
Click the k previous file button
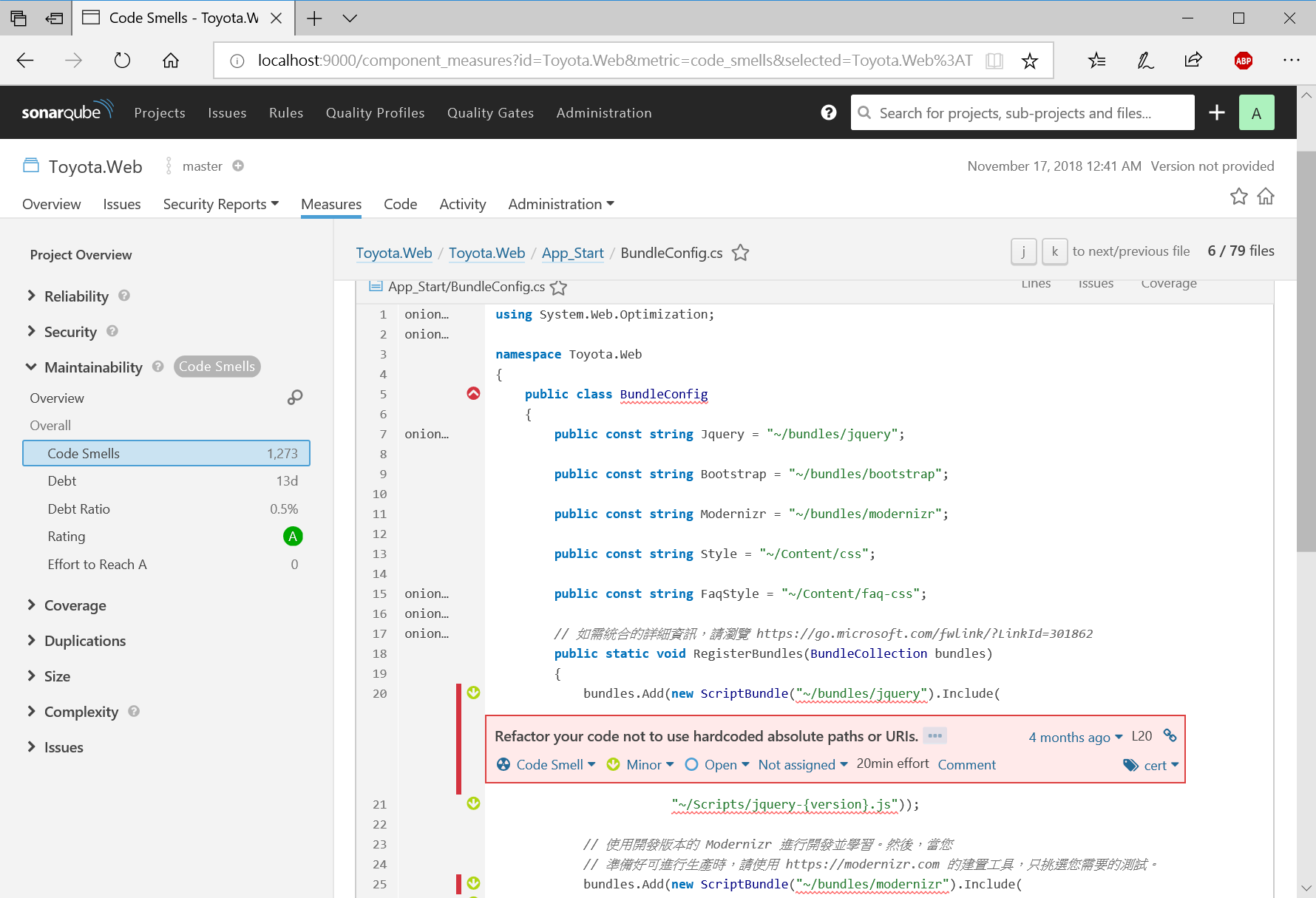point(1055,251)
